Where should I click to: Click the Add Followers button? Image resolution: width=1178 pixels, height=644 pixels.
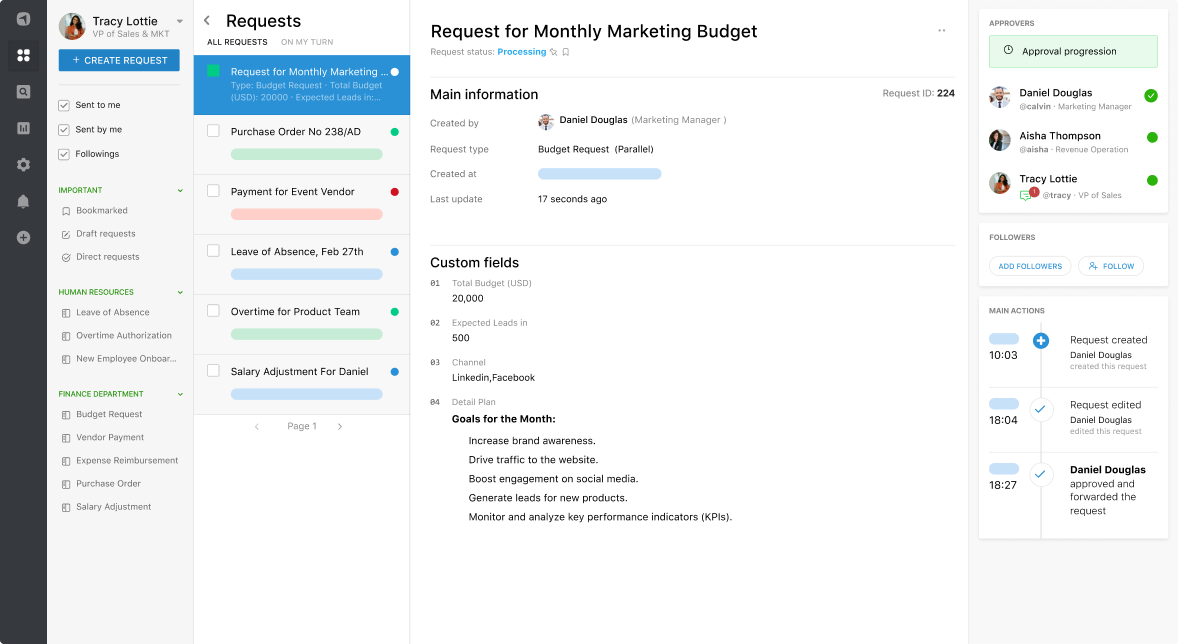click(1030, 266)
